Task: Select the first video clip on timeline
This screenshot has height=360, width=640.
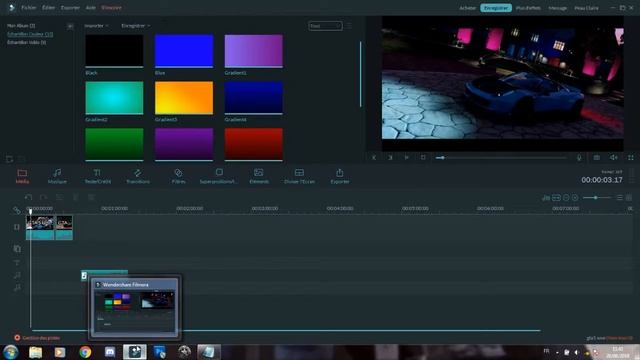Action: pos(40,228)
